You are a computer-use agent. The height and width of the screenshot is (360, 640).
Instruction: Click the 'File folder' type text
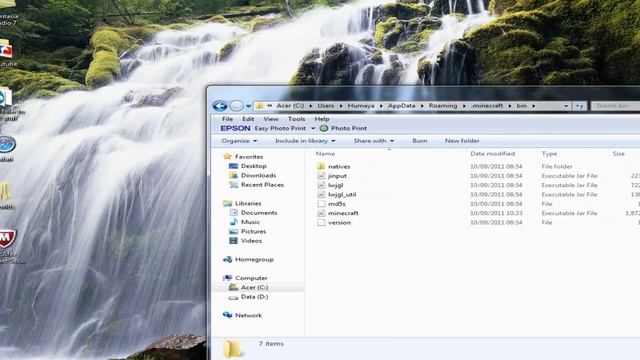pos(557,167)
